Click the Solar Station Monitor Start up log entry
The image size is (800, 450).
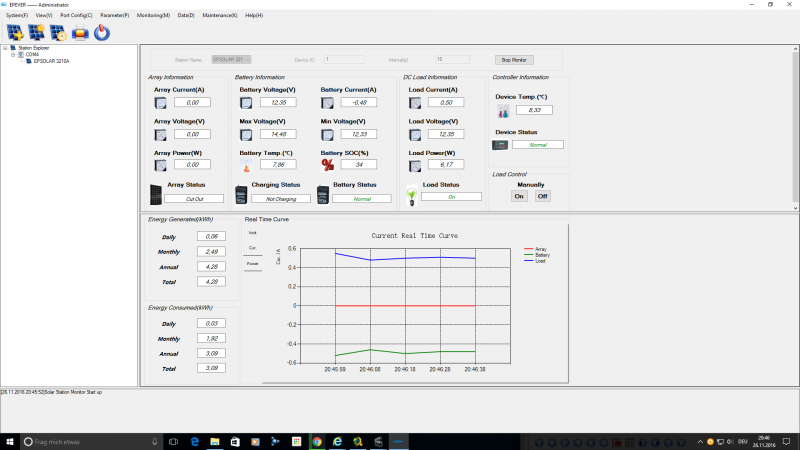click(52, 392)
